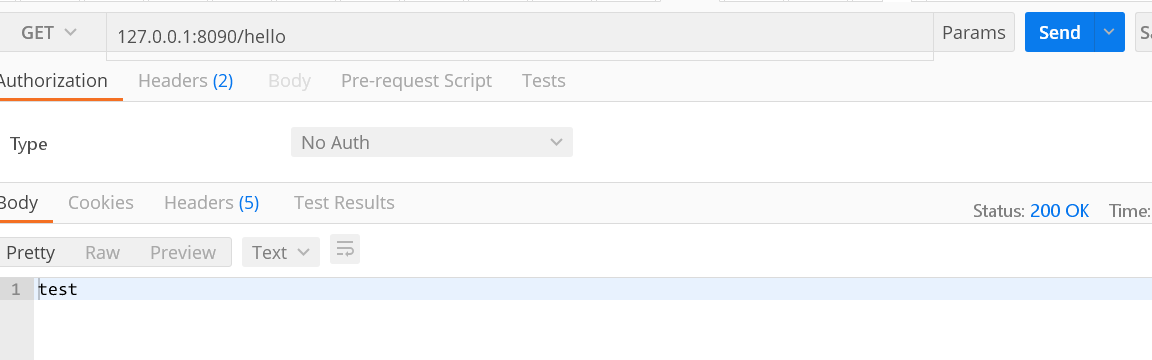This screenshot has width=1152, height=360.
Task: Open the Test Results tab
Action: [x=344, y=203]
